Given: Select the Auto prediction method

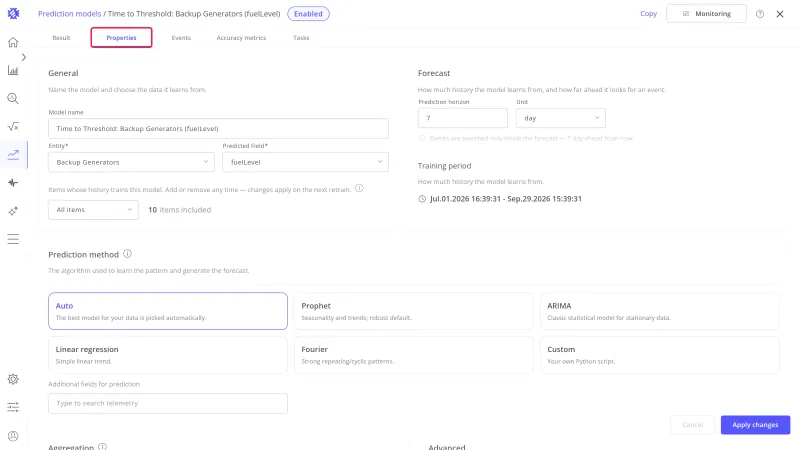Looking at the screenshot, I should [168, 311].
